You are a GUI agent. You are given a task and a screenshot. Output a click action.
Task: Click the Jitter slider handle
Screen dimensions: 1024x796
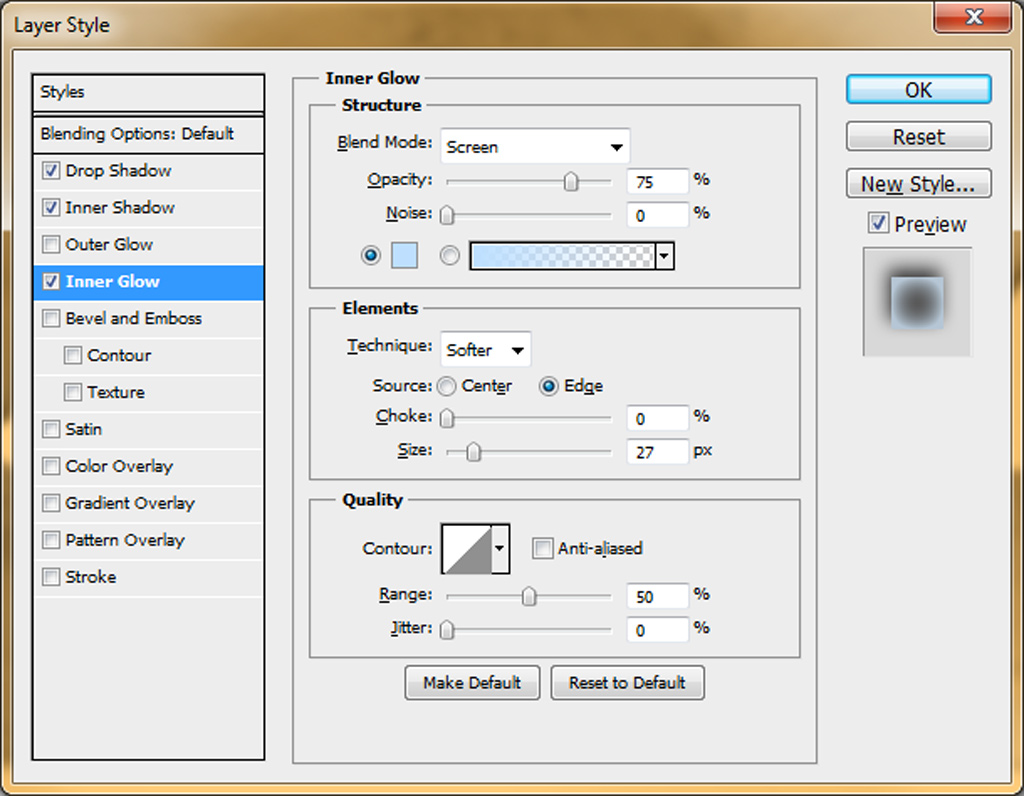click(x=447, y=630)
